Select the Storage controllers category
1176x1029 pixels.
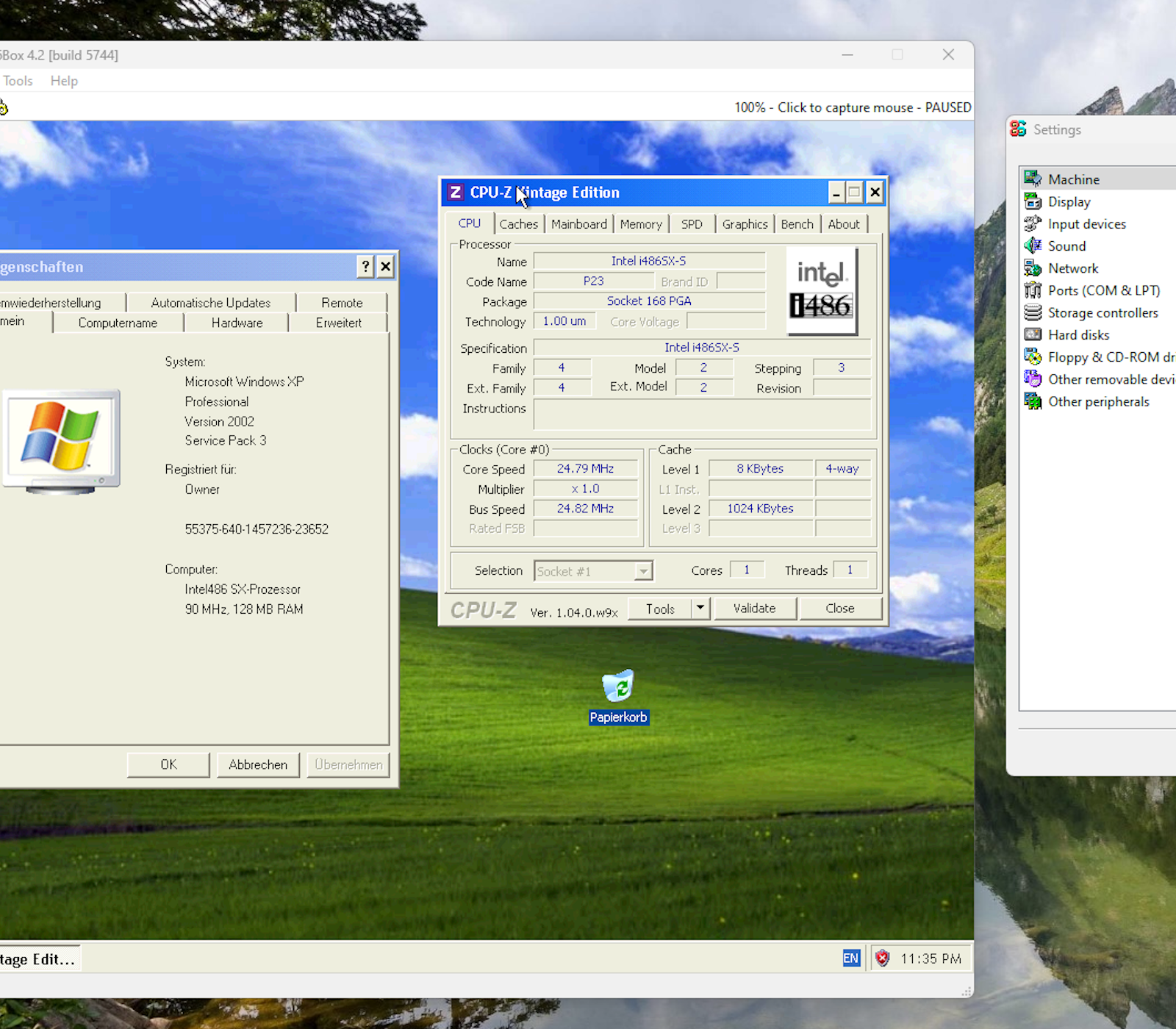(1102, 312)
